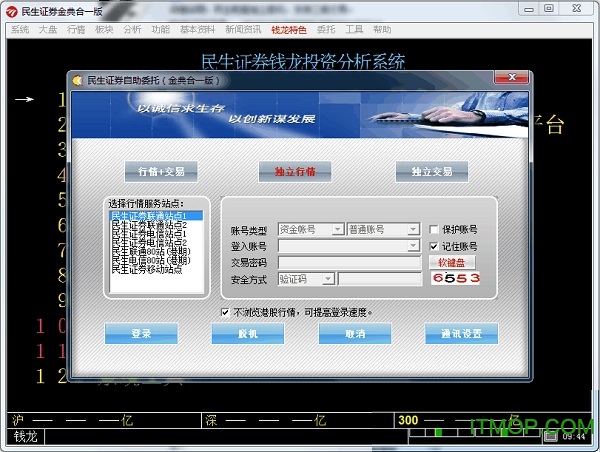Click the 钱龙 status bar label
Viewport: 600px width, 452px height.
point(25,436)
